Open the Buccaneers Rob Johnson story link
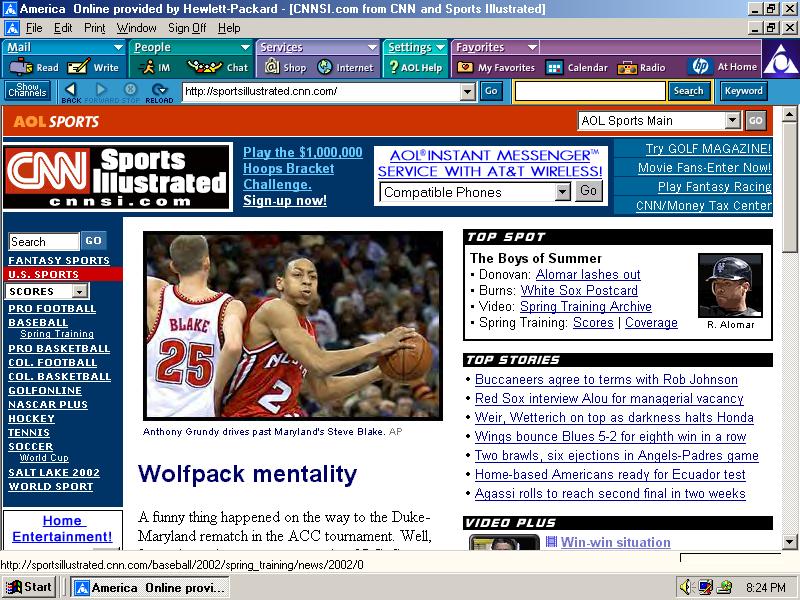 point(606,379)
